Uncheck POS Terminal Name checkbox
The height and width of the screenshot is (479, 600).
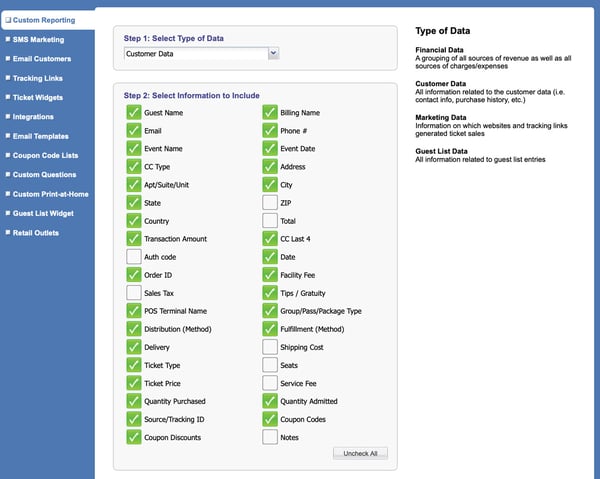pyautogui.click(x=134, y=311)
